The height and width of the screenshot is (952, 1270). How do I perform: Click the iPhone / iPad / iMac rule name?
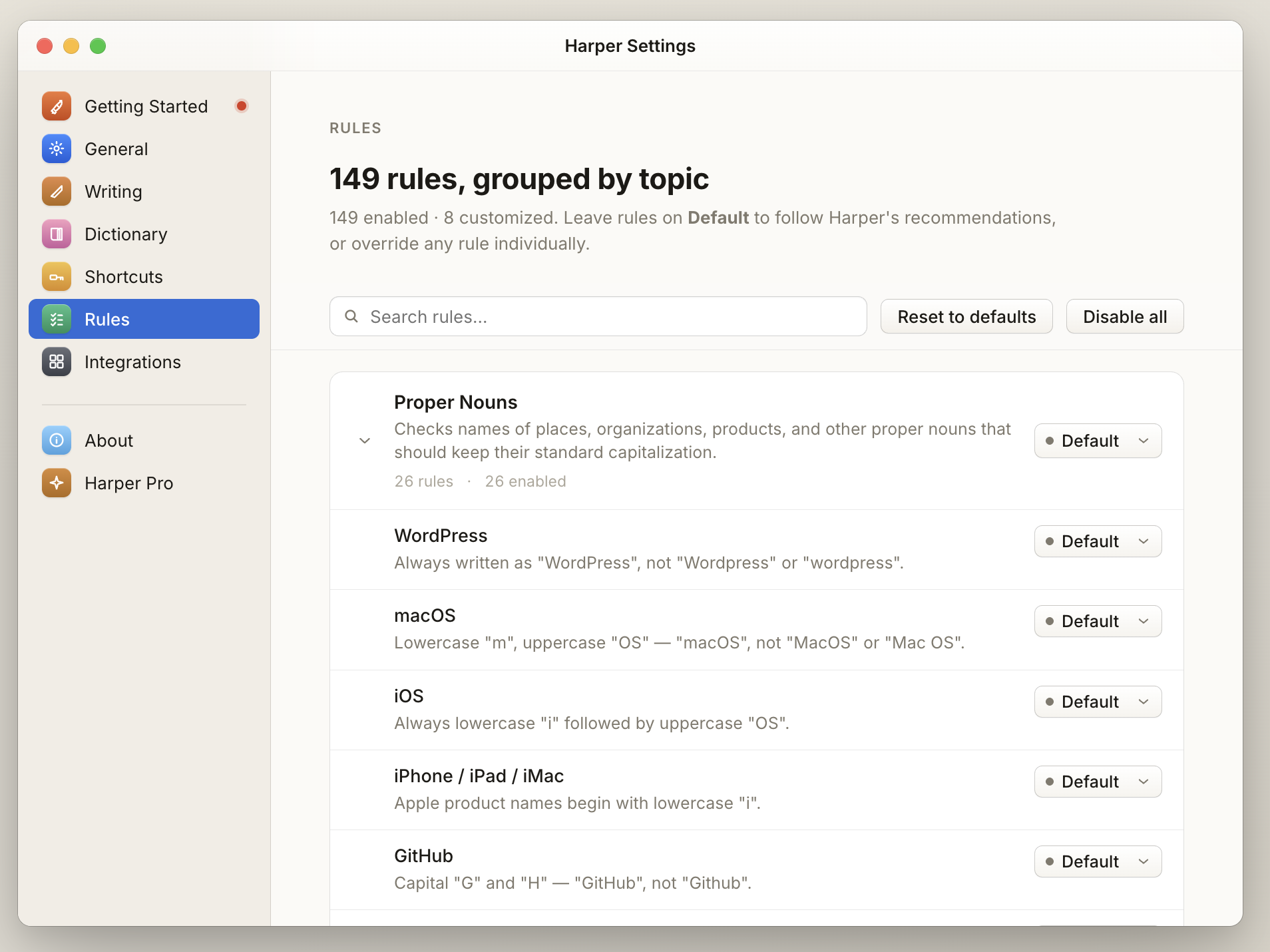tap(479, 776)
